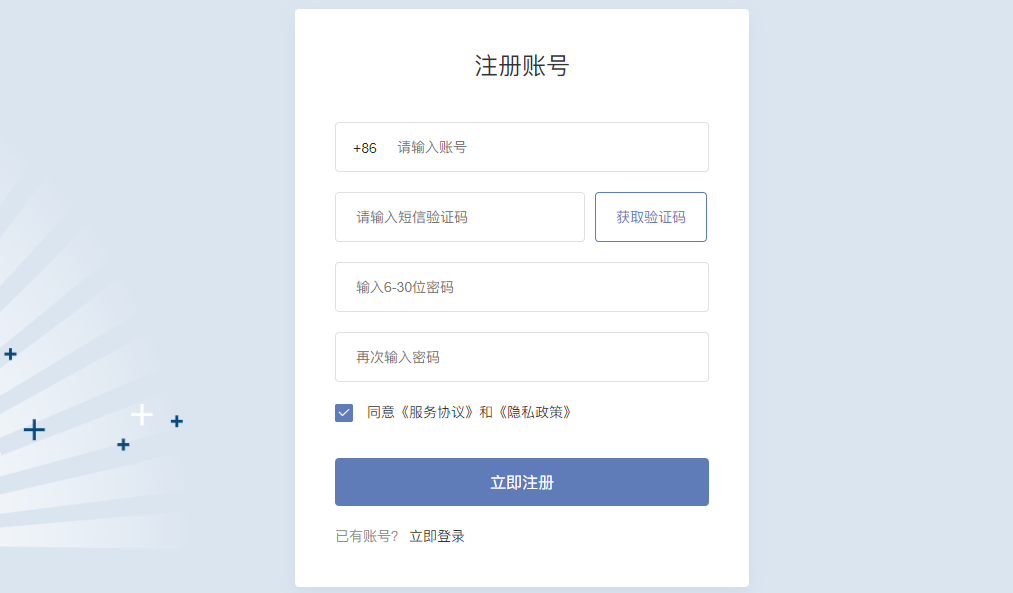The width and height of the screenshot is (1013, 593).
Task: Go to the 立即登录 login link
Action: click(437, 537)
